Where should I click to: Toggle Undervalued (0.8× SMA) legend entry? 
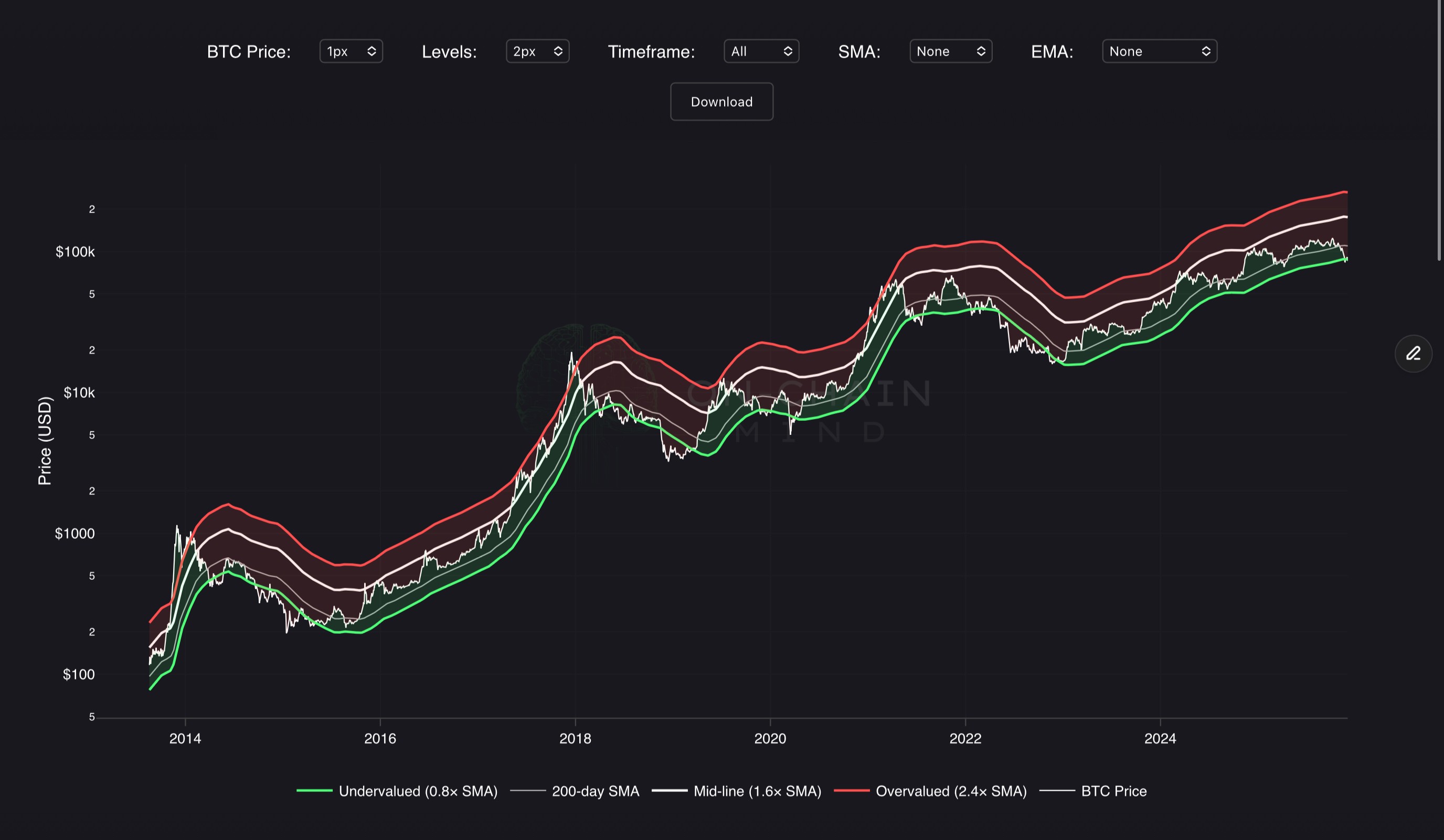coord(418,791)
